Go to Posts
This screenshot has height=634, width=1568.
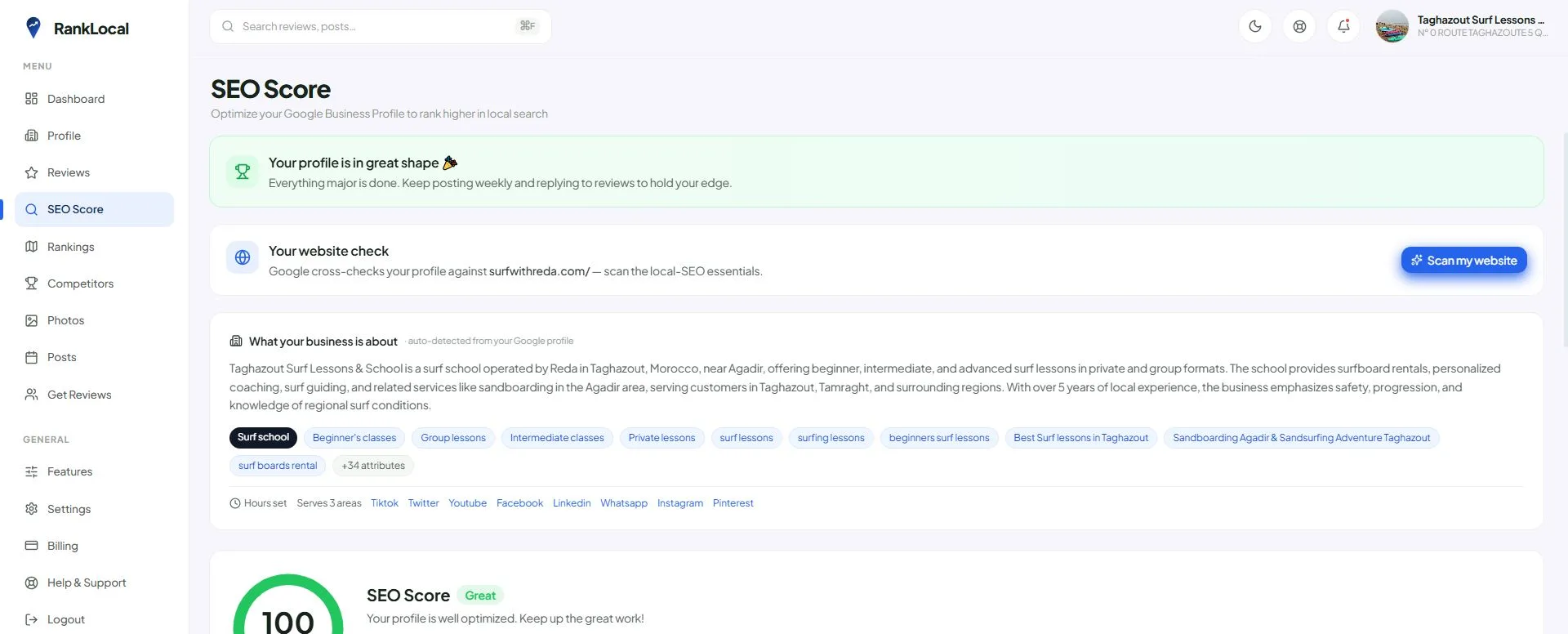pyautogui.click(x=94, y=357)
